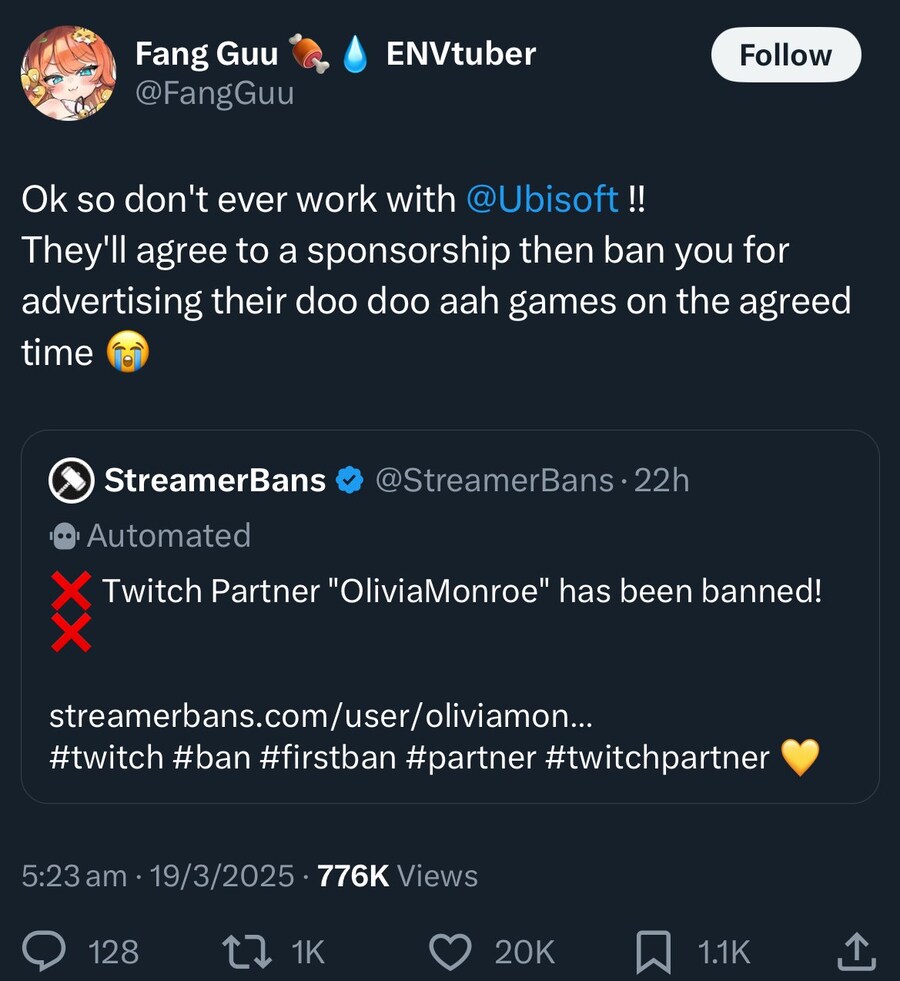Open Fang Guu's profile picture
Image resolution: width=900 pixels, height=981 pixels.
69,75
